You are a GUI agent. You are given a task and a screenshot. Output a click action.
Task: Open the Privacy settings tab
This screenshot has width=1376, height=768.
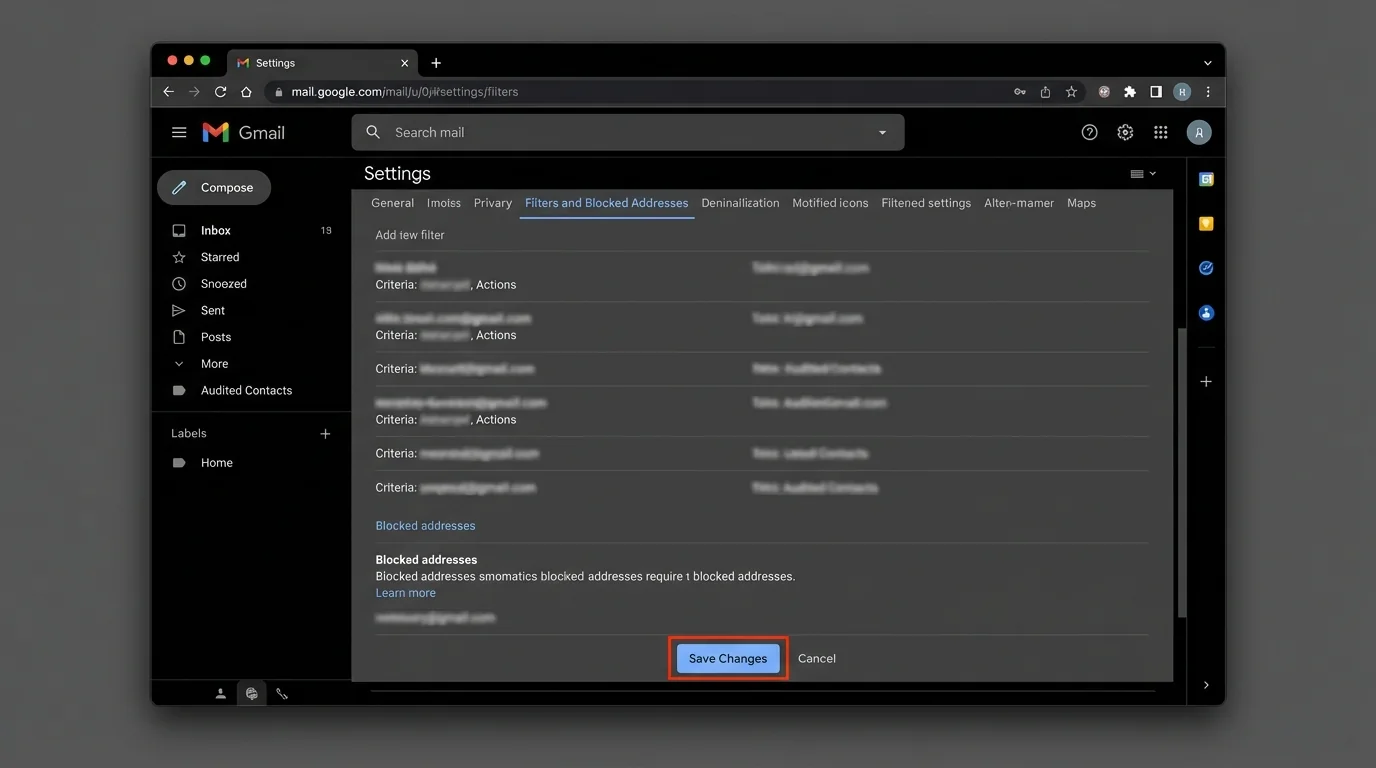(x=492, y=202)
